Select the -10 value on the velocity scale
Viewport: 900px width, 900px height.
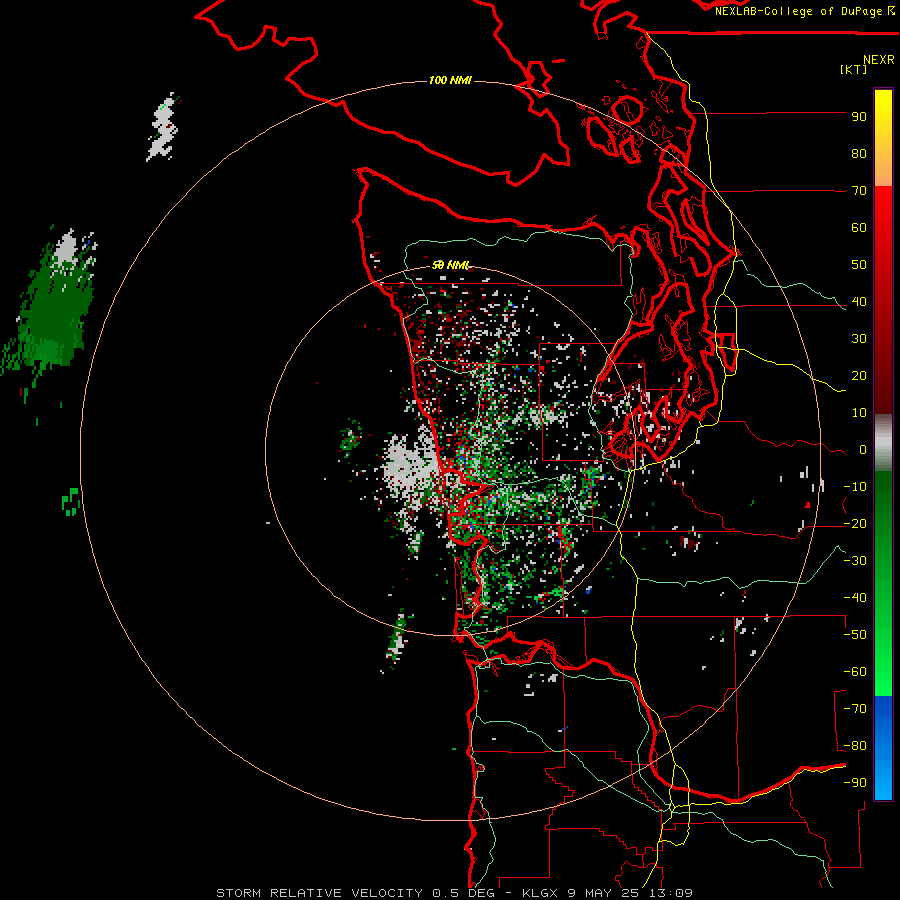[855, 487]
